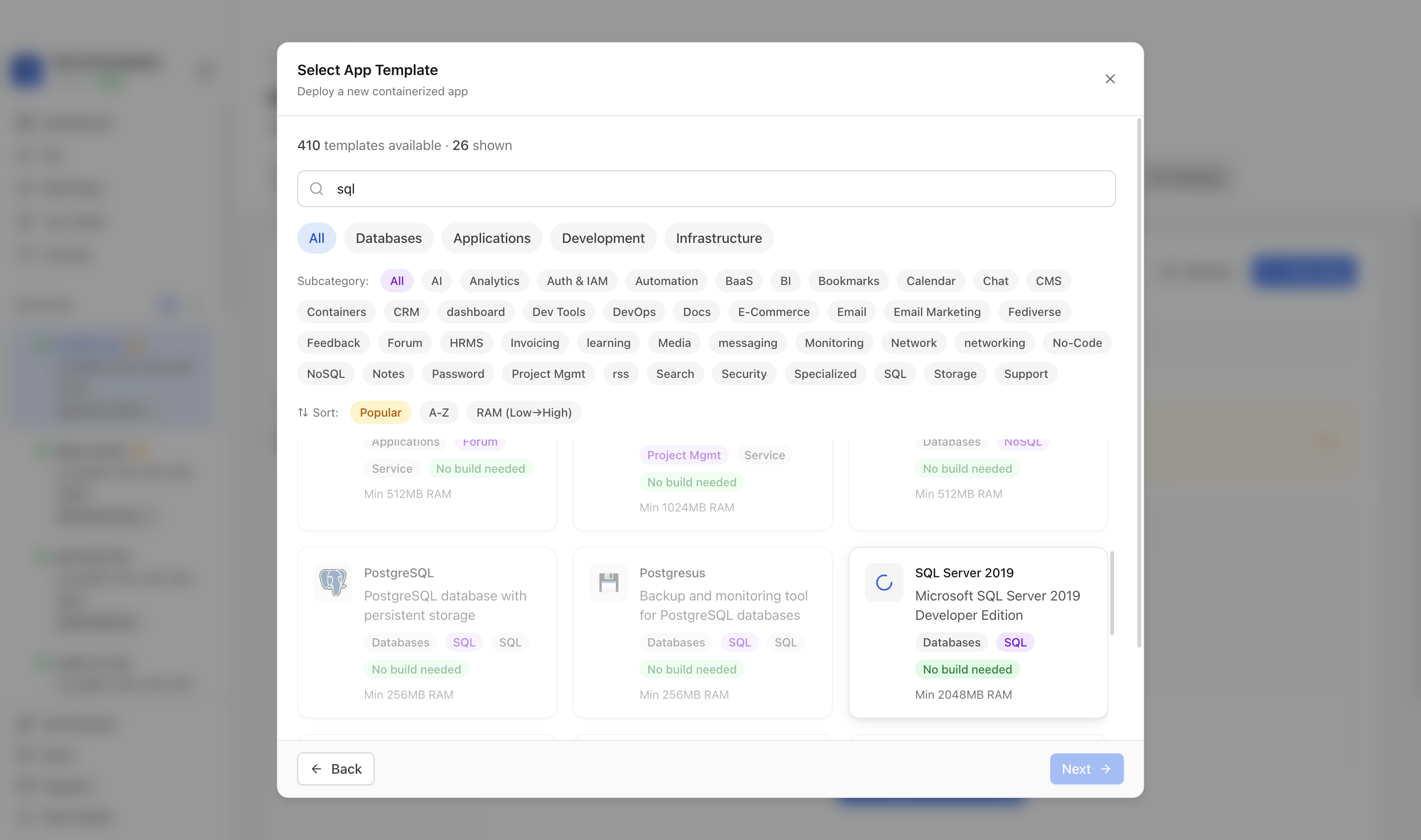Viewport: 1421px width, 840px height.
Task: Filter by AI subcategory
Action: click(437, 281)
